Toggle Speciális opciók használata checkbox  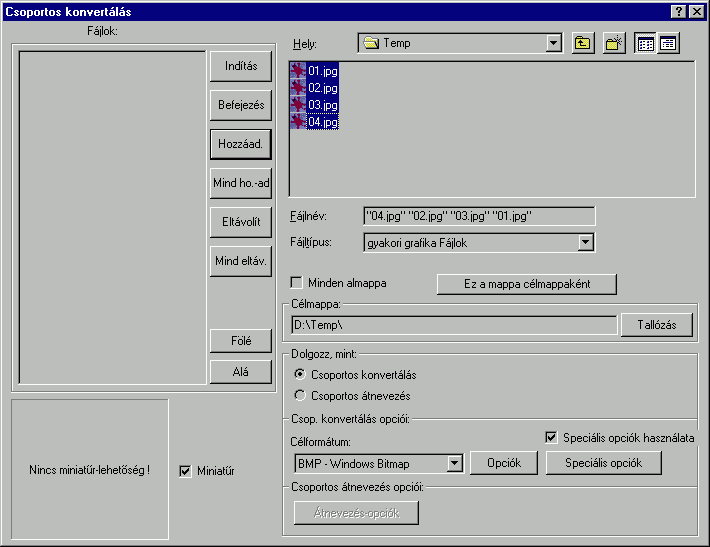tap(551, 437)
